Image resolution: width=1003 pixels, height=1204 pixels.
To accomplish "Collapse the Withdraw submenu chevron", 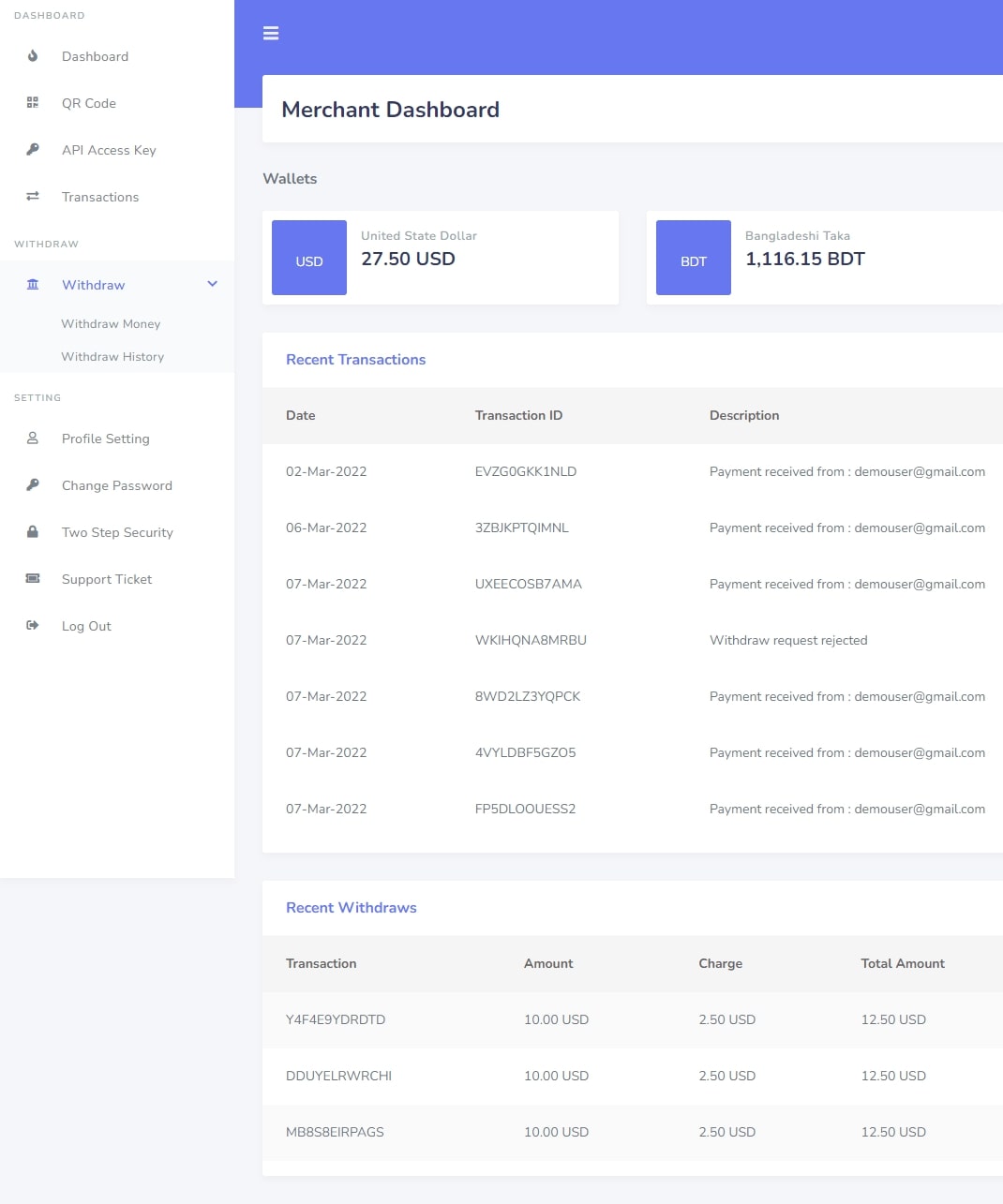I will [212, 284].
